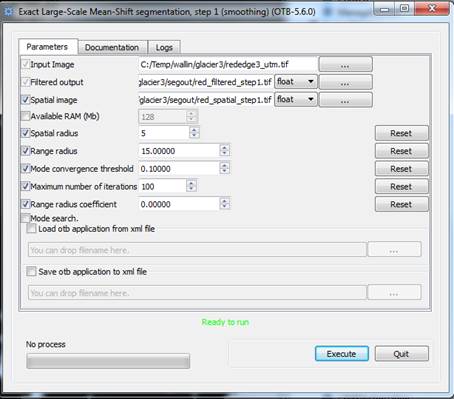Image resolution: width=454 pixels, height=399 pixels.
Task: Click the progress bar under No process
Action: click(108, 361)
